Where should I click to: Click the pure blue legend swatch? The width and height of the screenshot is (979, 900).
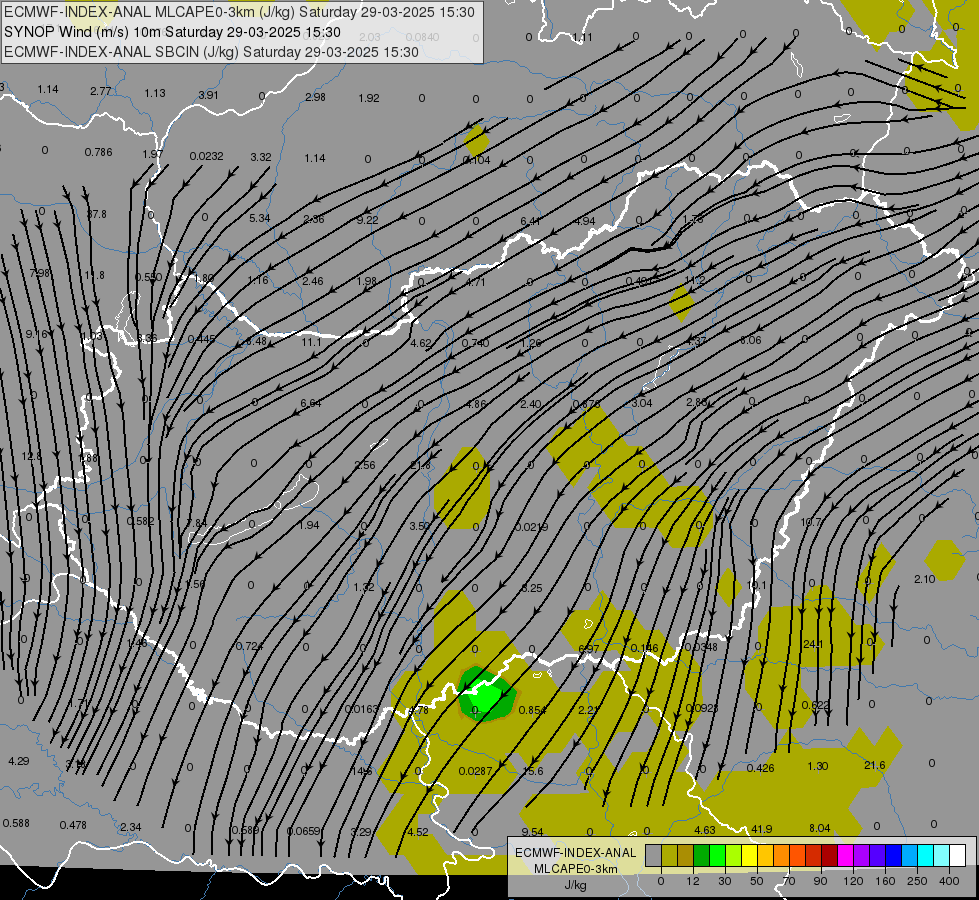pos(894,856)
